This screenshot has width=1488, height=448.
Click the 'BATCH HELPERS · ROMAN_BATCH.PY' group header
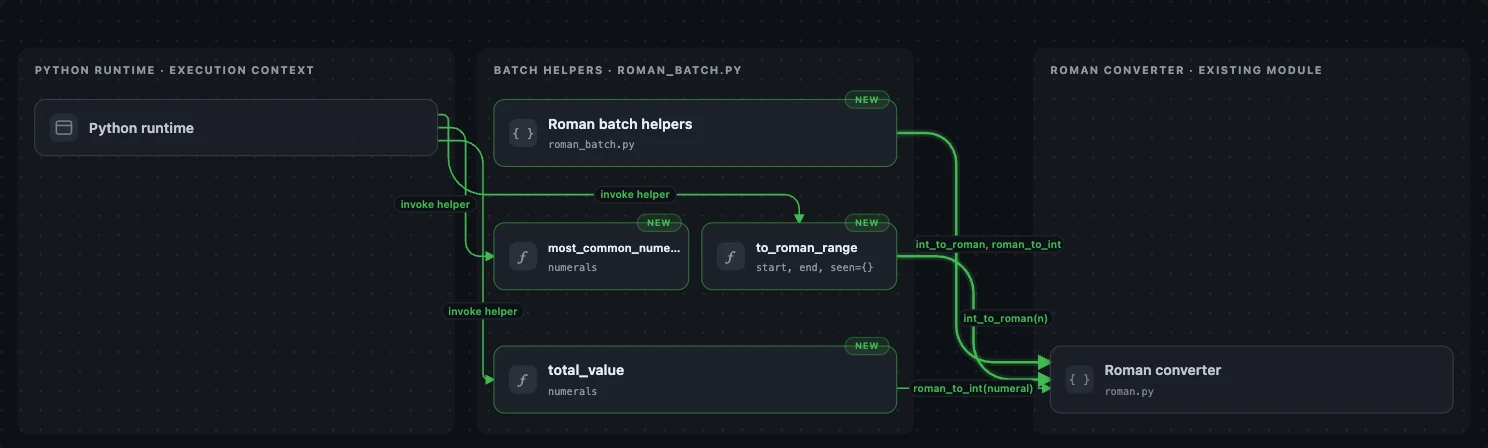click(617, 71)
